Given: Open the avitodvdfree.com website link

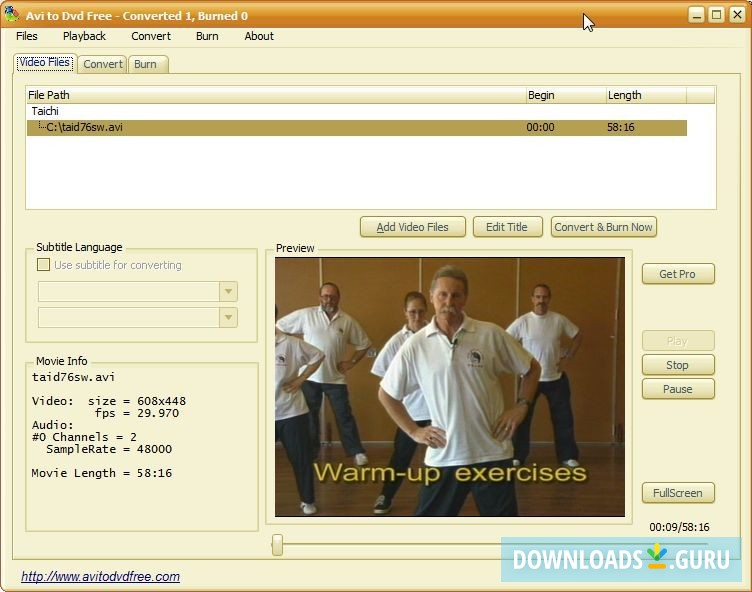Looking at the screenshot, I should pyautogui.click(x=100, y=576).
